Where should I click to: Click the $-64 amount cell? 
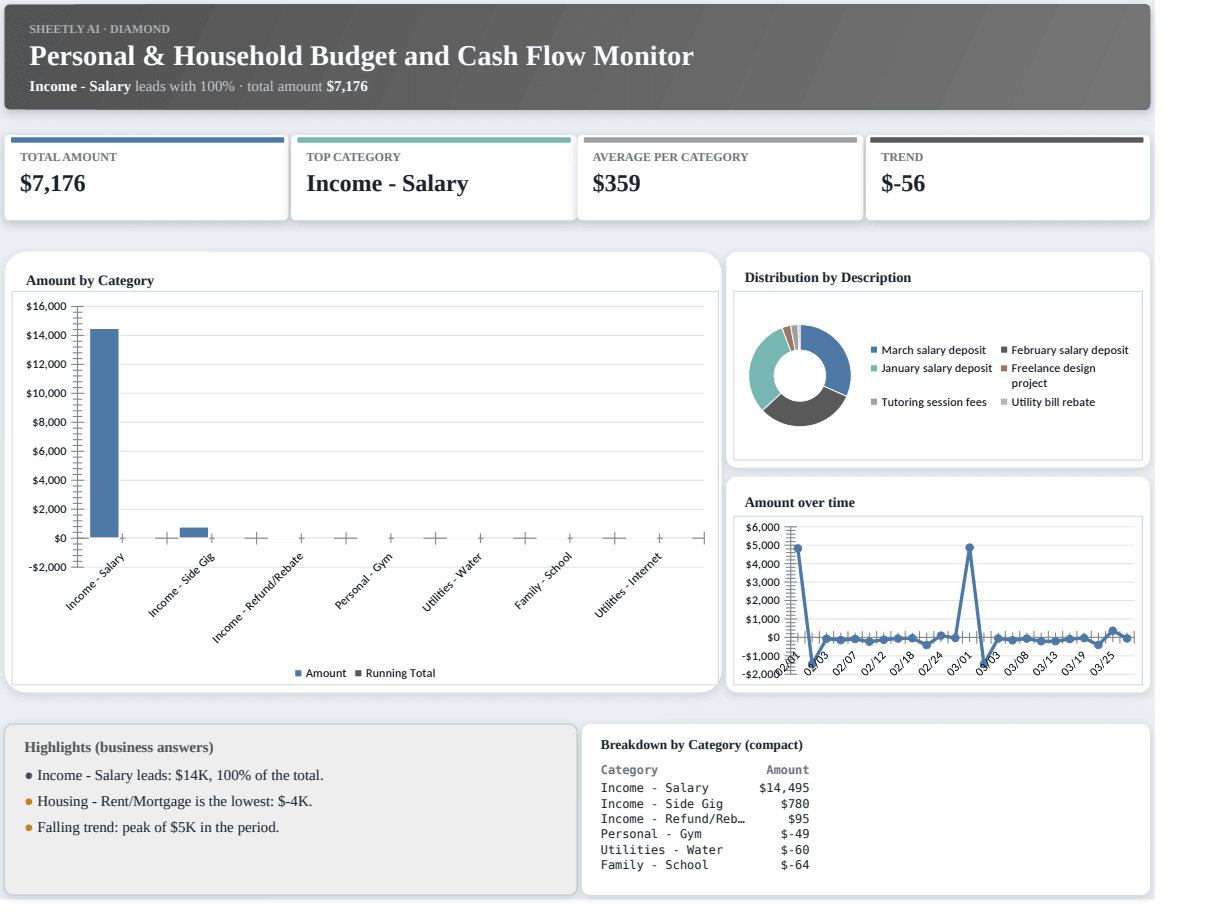(x=795, y=865)
